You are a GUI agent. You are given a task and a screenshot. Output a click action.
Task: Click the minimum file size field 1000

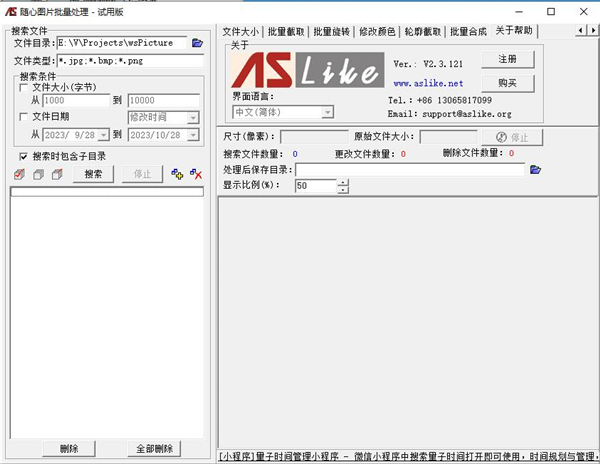click(76, 101)
